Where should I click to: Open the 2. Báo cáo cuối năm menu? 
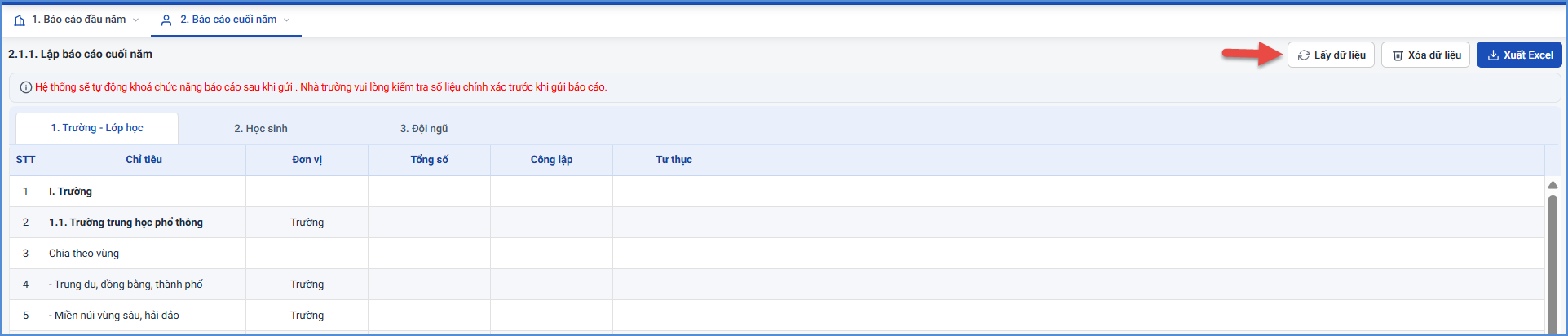(x=226, y=20)
